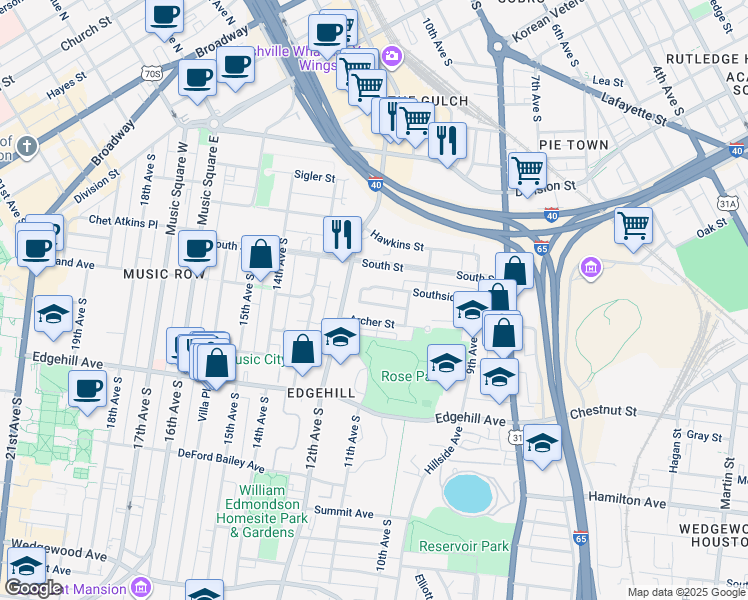Screen dimensions: 748x600
Task: Open the coffee marker near 18th Ave S
Action: point(87,387)
